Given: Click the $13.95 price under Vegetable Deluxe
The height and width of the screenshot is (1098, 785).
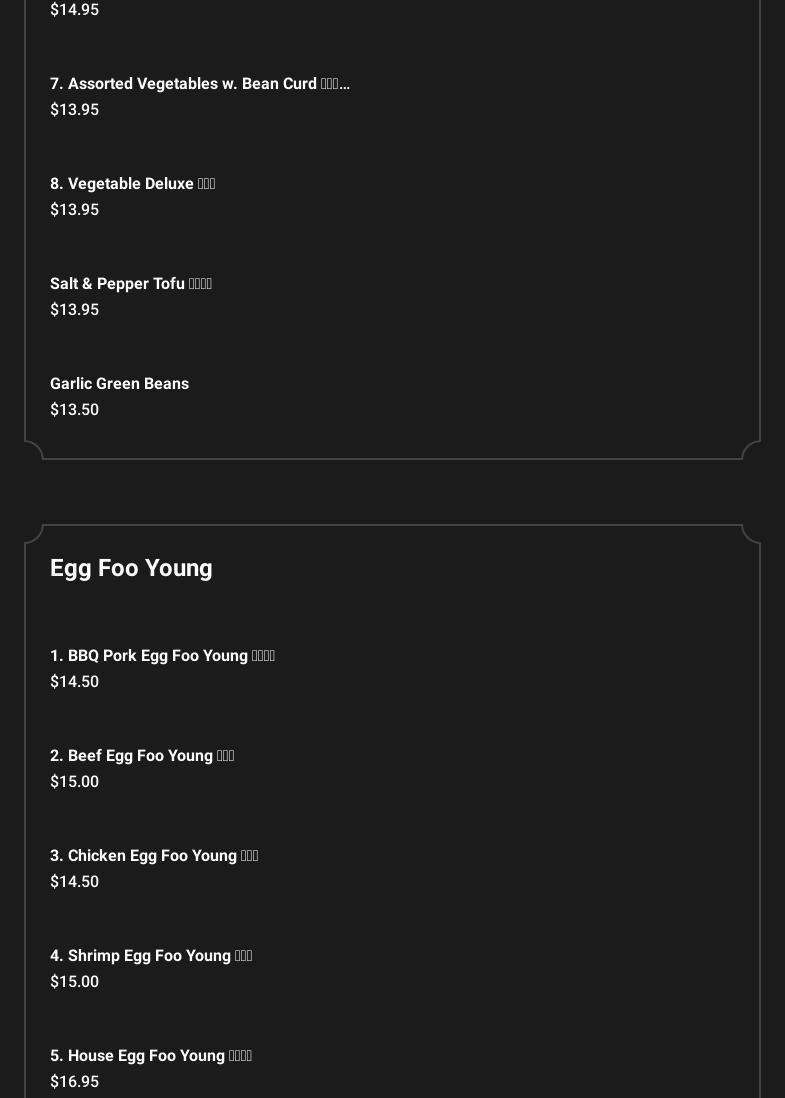Looking at the screenshot, I should [x=74, y=210].
